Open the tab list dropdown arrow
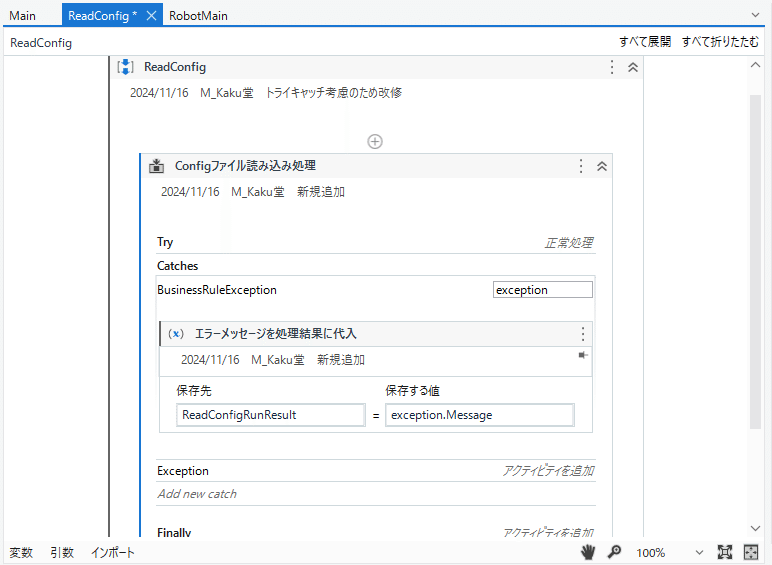The width and height of the screenshot is (772, 565). coord(755,15)
